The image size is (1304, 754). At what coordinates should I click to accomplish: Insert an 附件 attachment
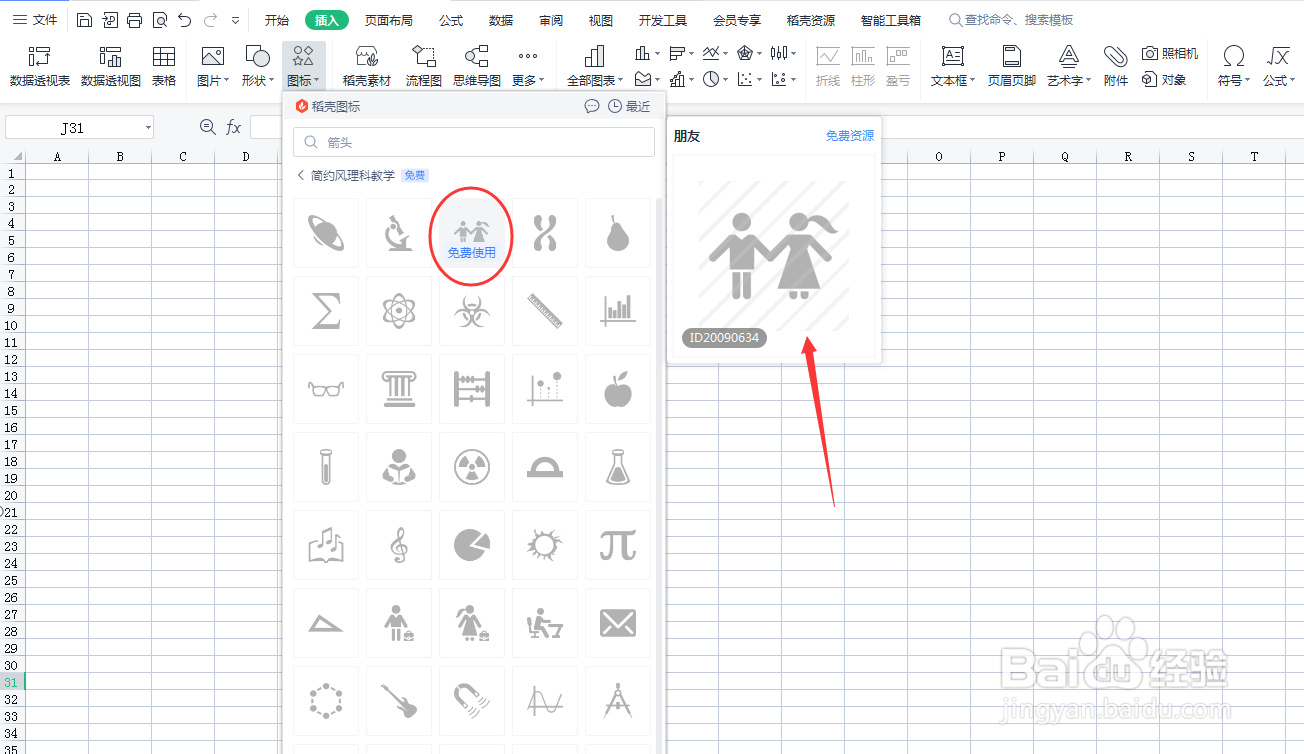(x=1116, y=66)
